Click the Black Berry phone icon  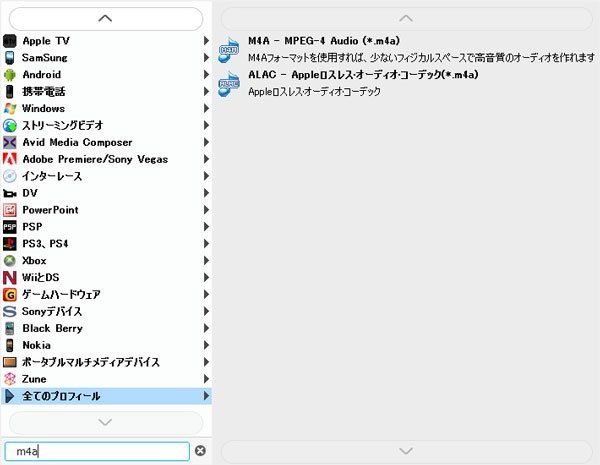(10, 328)
